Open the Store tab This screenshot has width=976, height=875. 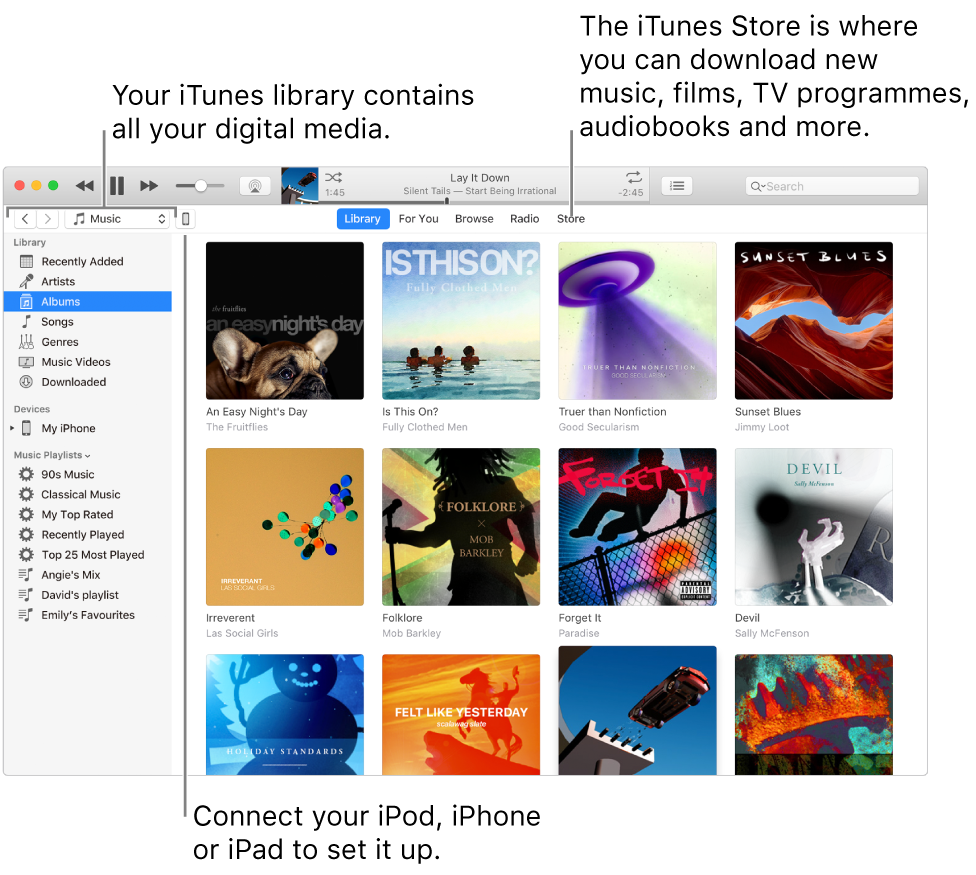point(570,219)
